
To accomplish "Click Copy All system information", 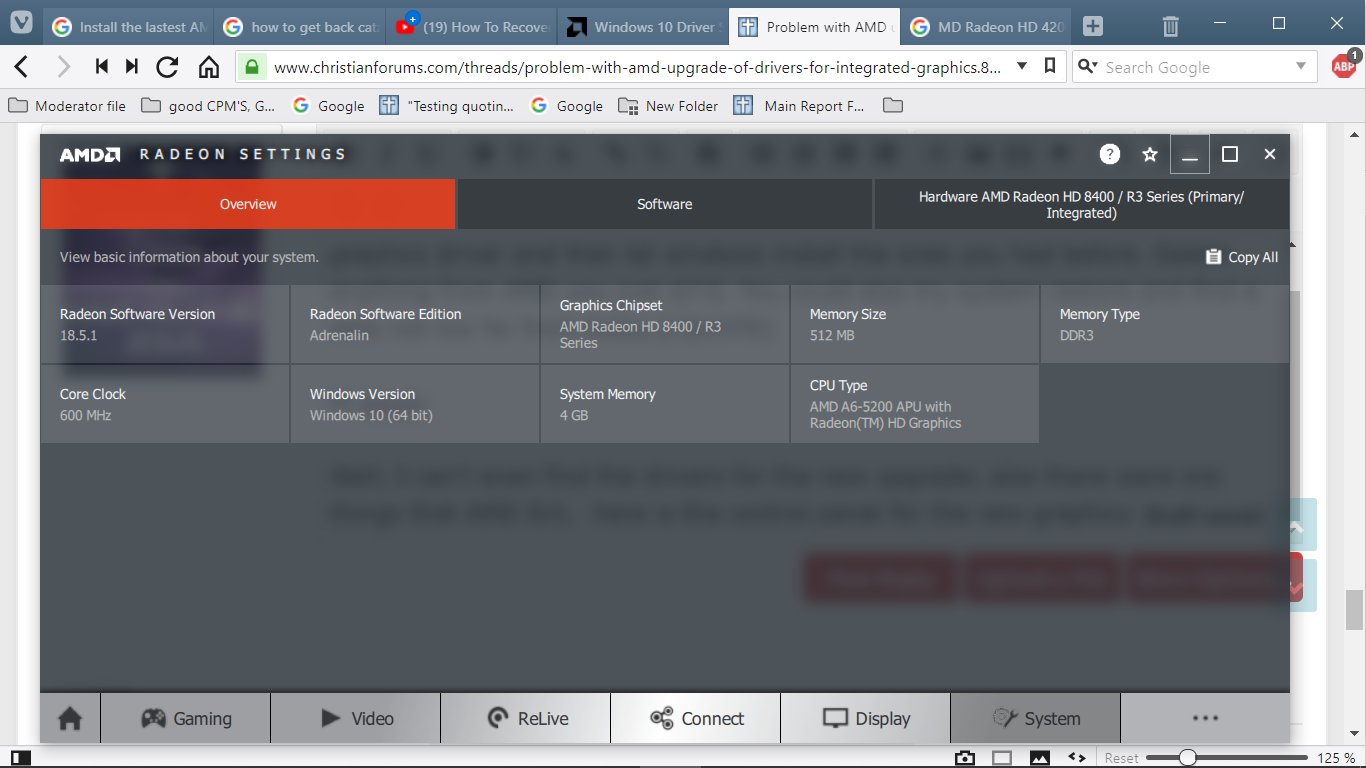I will [1241, 257].
